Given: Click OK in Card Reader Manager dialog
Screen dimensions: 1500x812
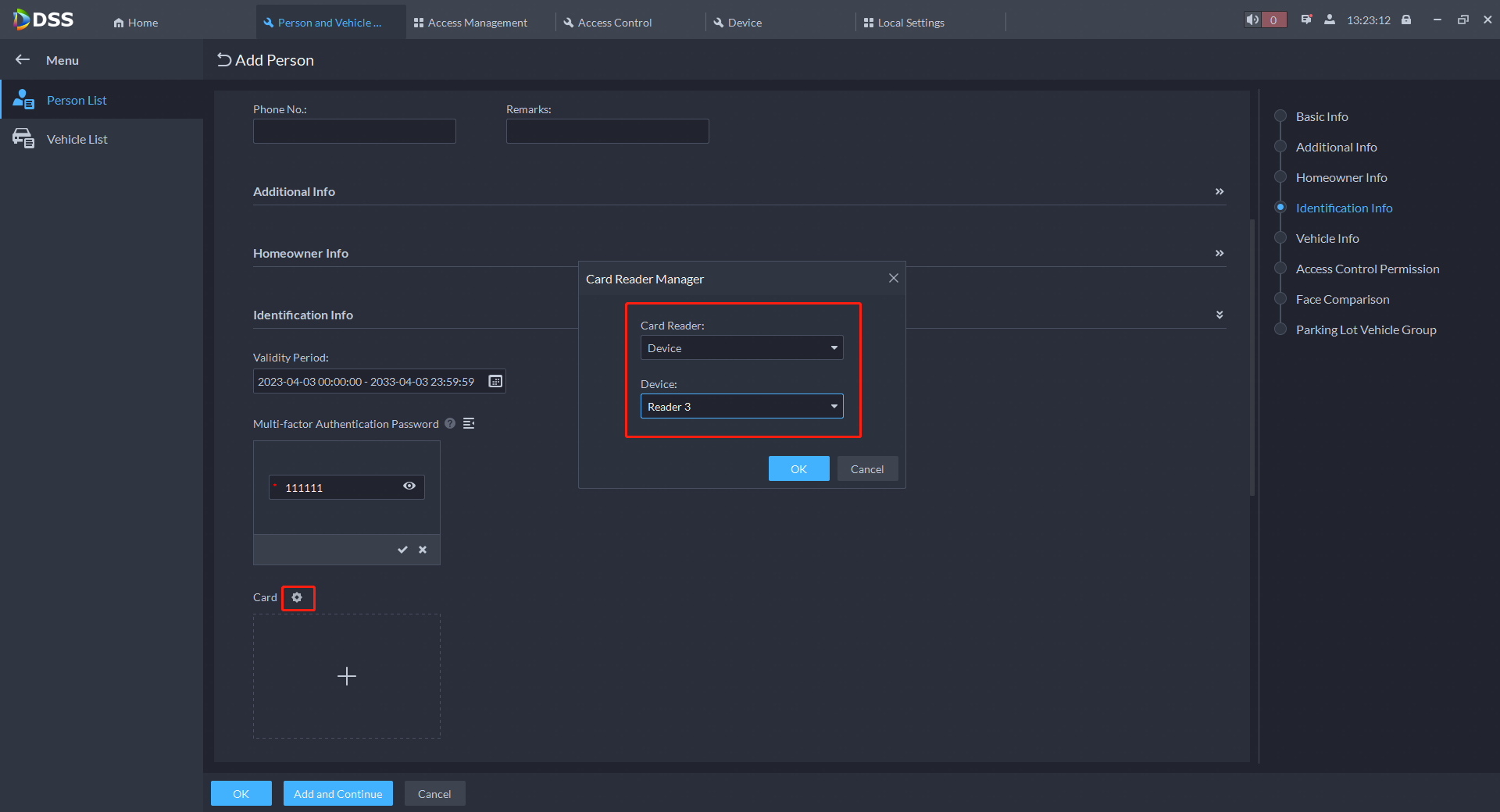Looking at the screenshot, I should [798, 468].
